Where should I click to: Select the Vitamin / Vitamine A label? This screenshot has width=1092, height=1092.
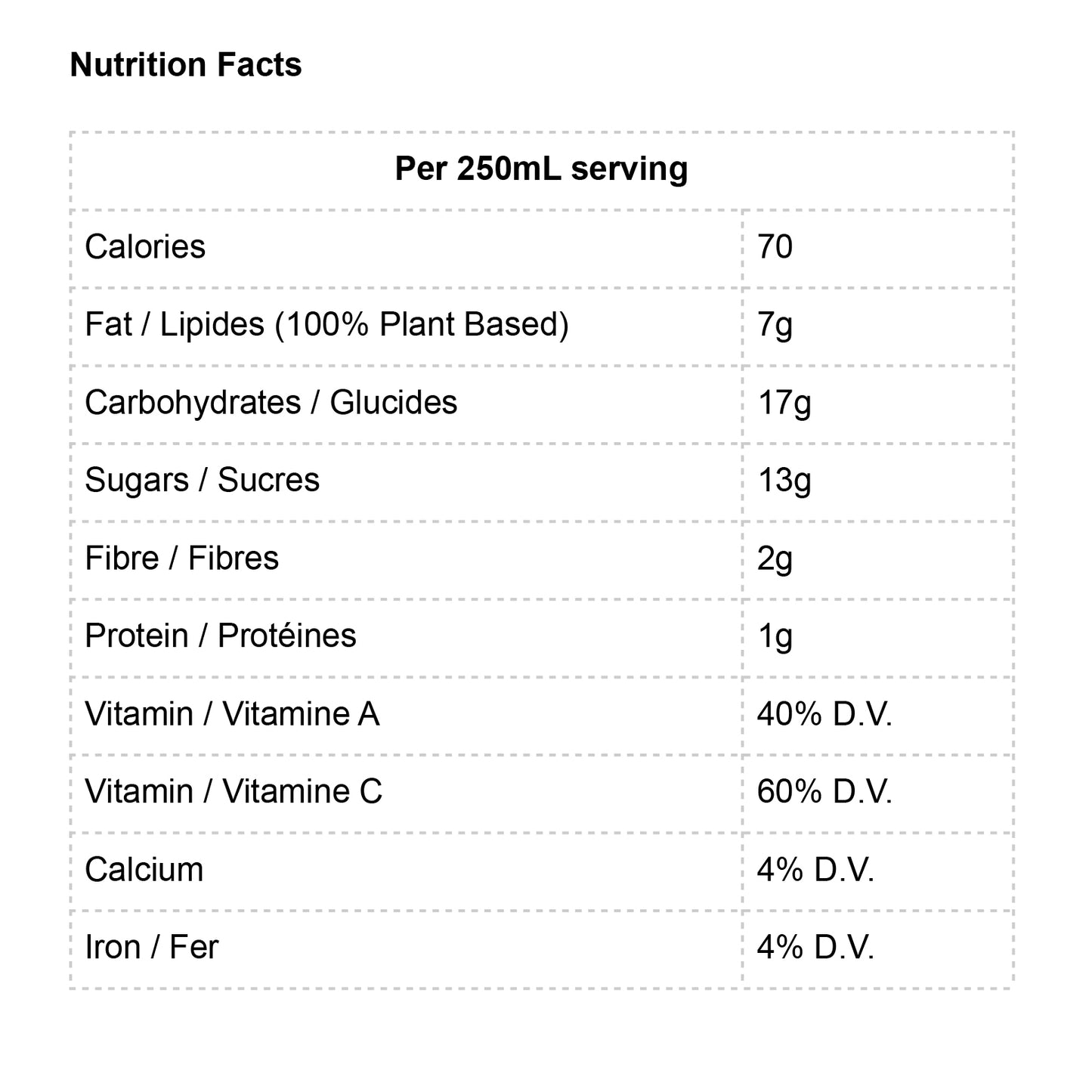coord(232,714)
